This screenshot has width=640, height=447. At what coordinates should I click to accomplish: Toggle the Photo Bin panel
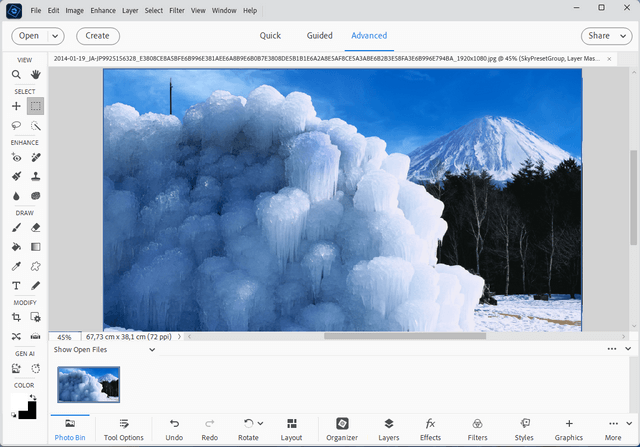[x=70, y=429]
